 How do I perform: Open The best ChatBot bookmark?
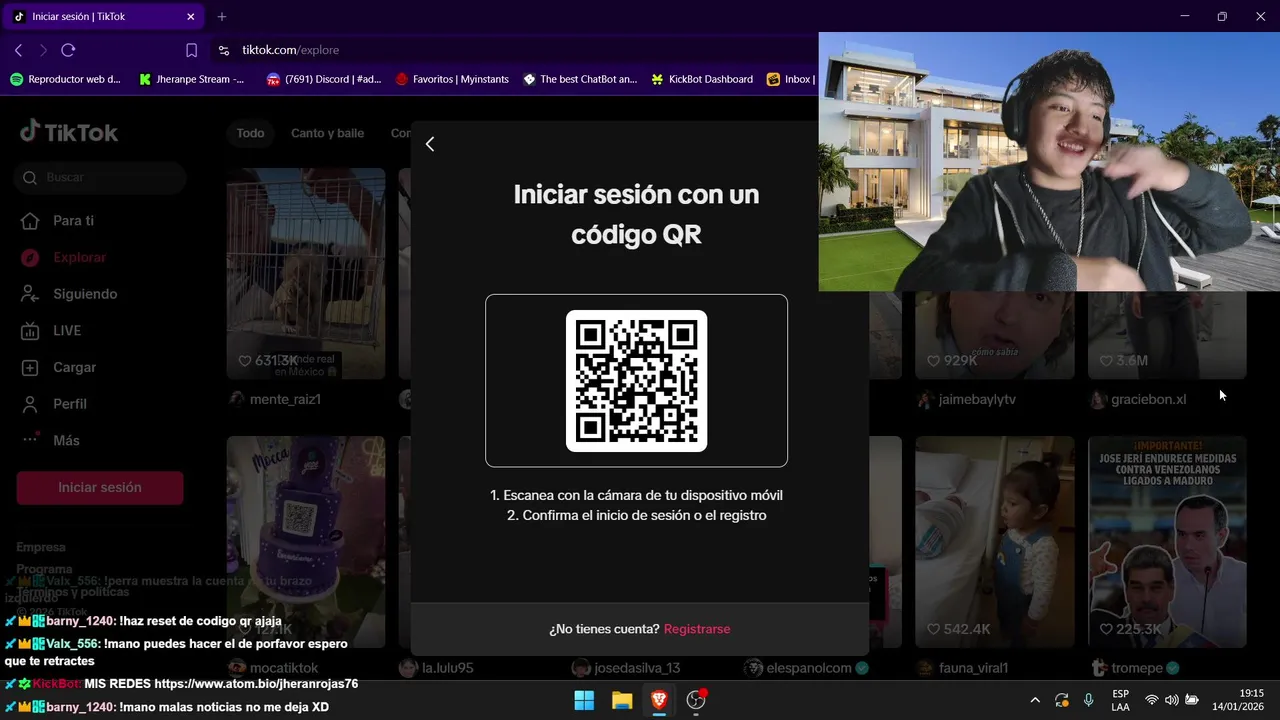pyautogui.click(x=580, y=79)
